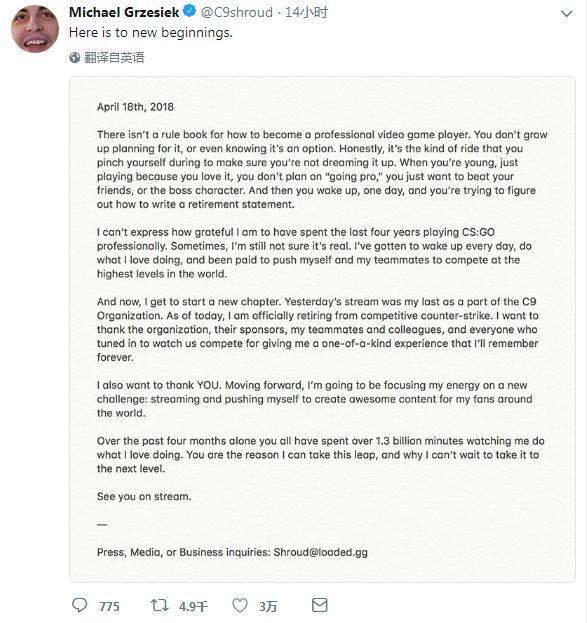Open the attached retirement statement image
This screenshot has height=623, width=587.
pyautogui.click(x=322, y=329)
